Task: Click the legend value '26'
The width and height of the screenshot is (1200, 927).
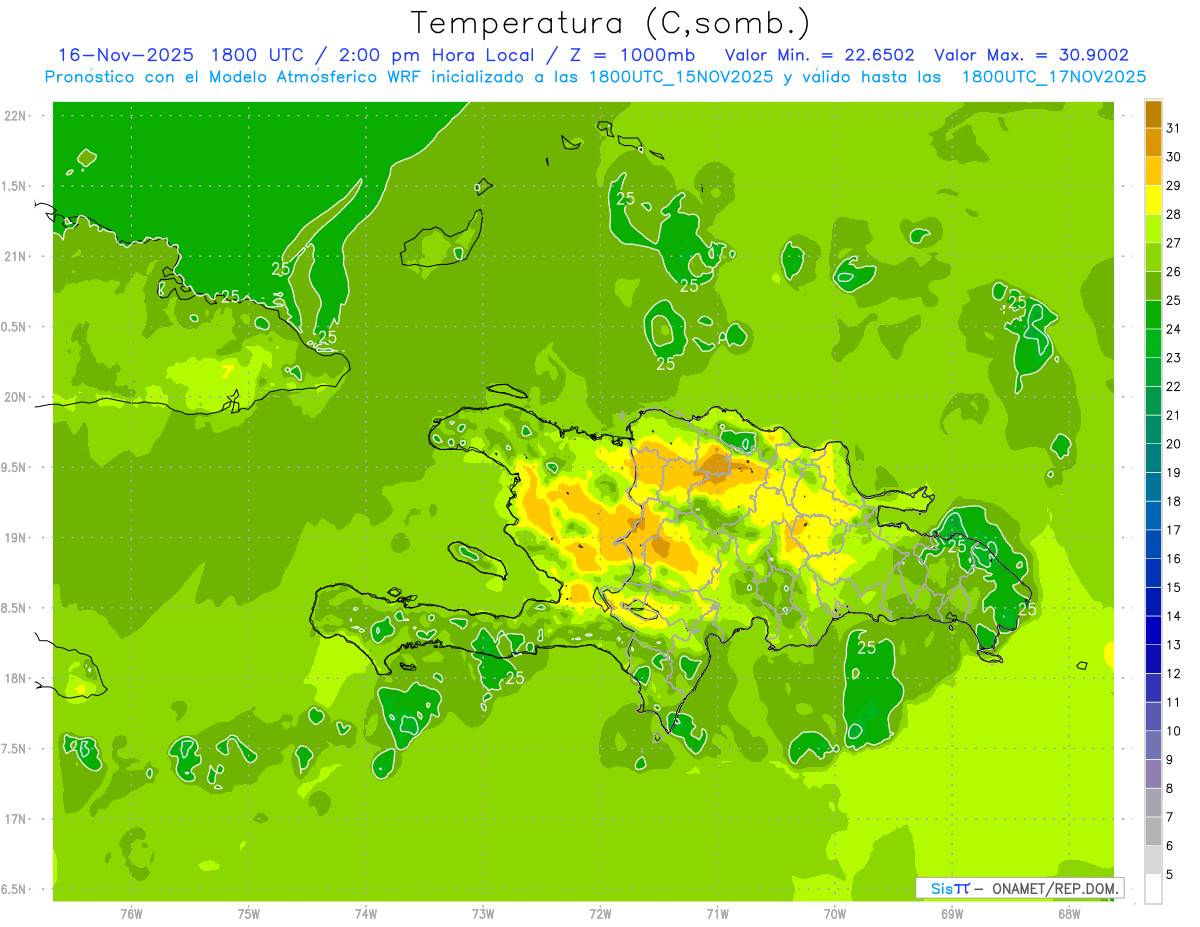Action: tap(1173, 272)
